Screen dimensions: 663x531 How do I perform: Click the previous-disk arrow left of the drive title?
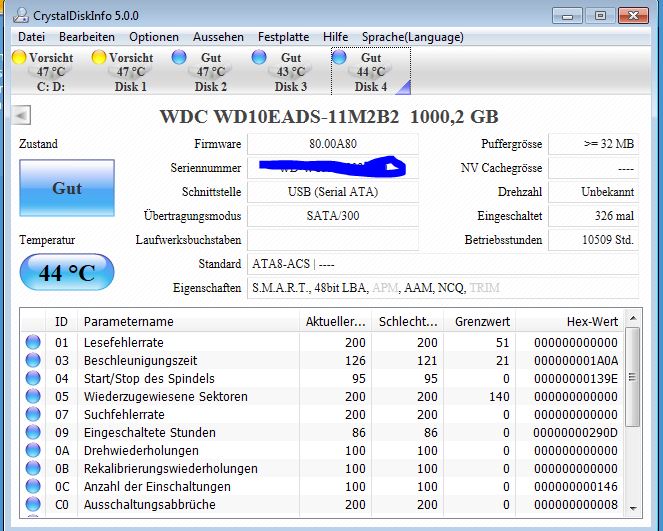click(21, 115)
